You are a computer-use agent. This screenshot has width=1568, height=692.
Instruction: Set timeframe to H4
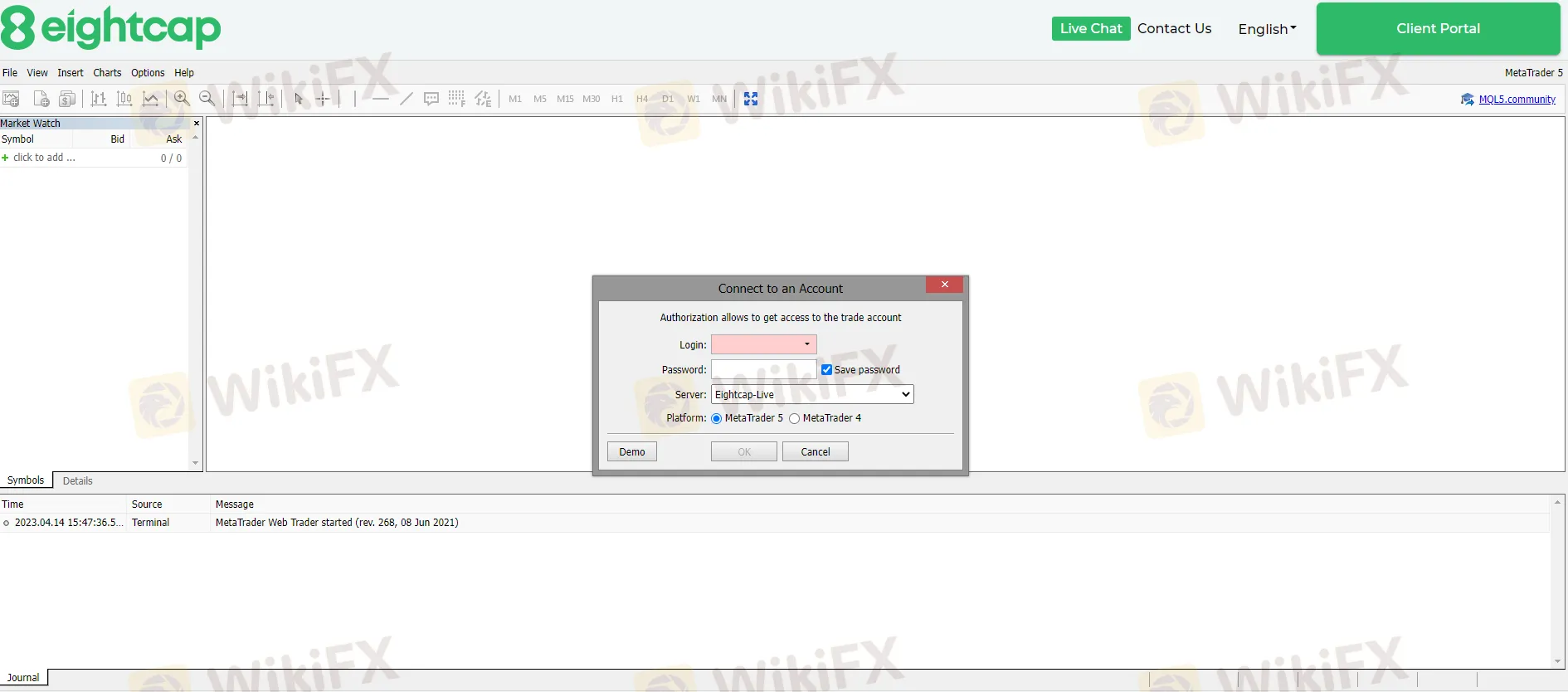click(x=642, y=99)
